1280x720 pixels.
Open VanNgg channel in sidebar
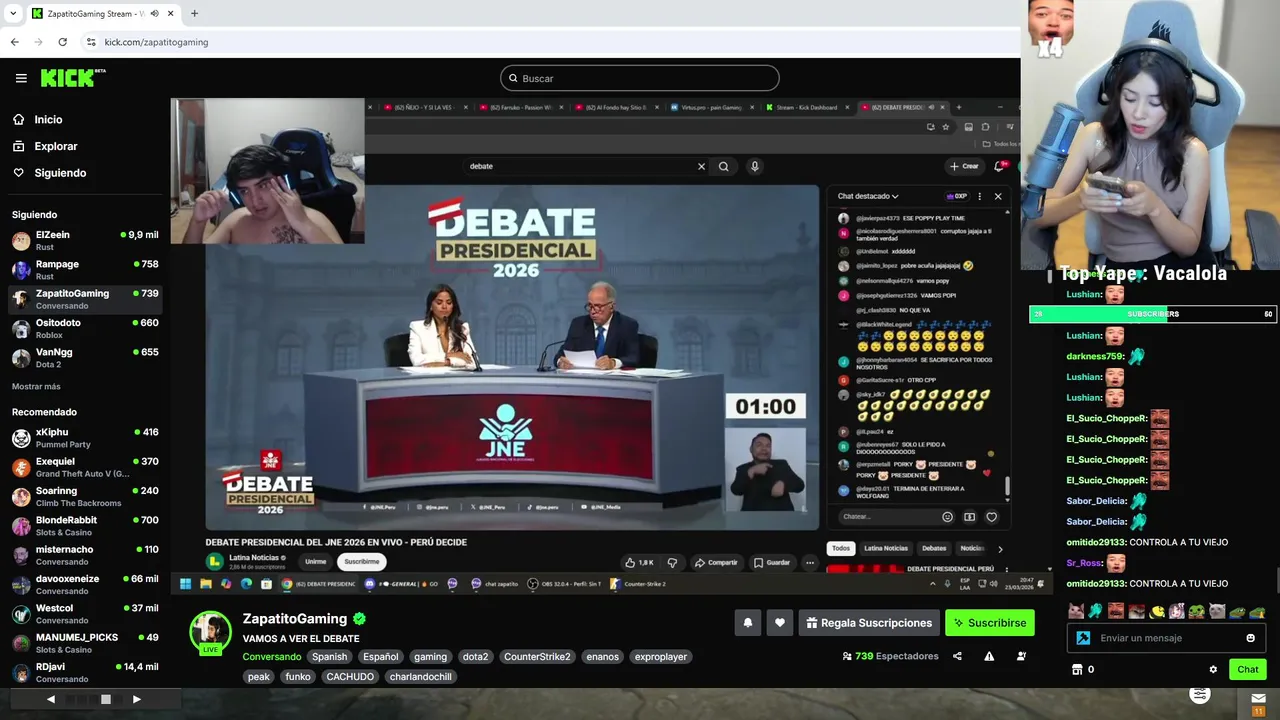[85, 357]
